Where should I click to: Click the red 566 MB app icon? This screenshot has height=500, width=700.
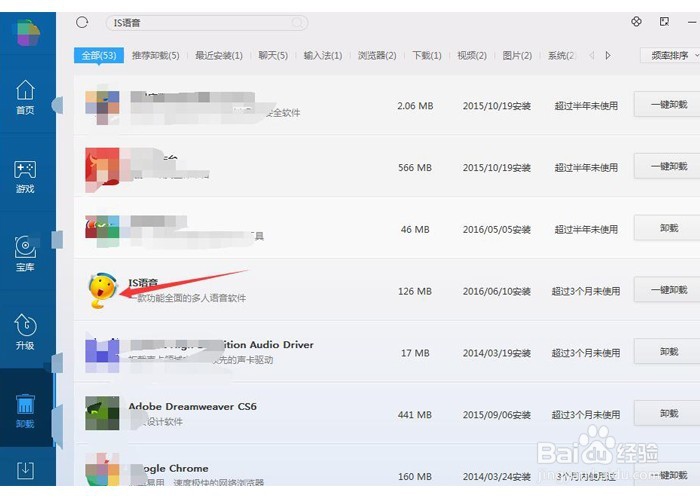tap(102, 169)
